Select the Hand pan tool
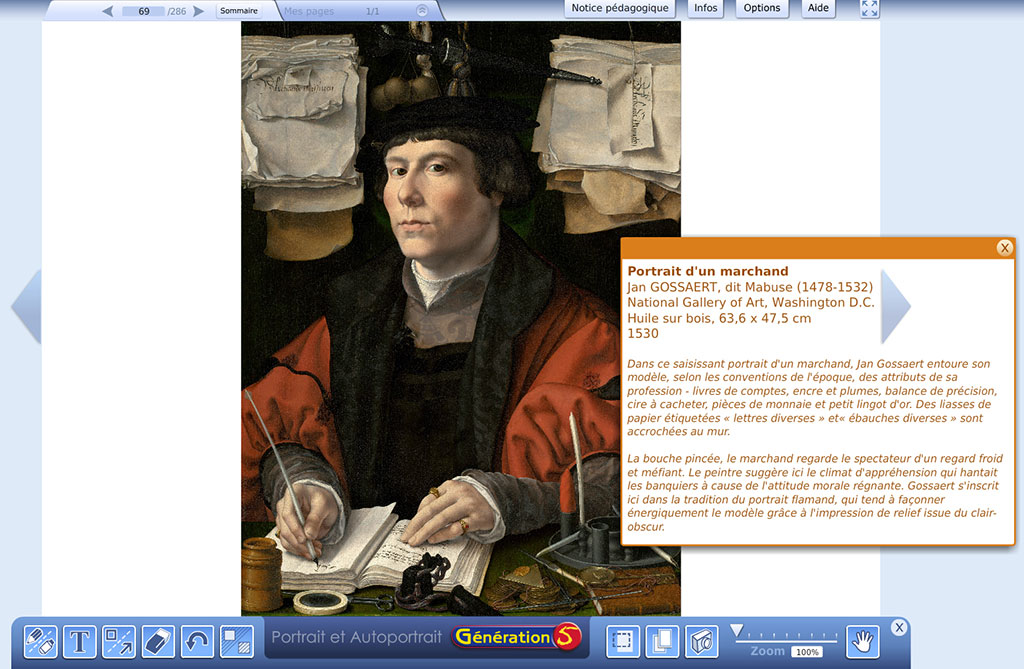Image resolution: width=1024 pixels, height=669 pixels. (862, 642)
